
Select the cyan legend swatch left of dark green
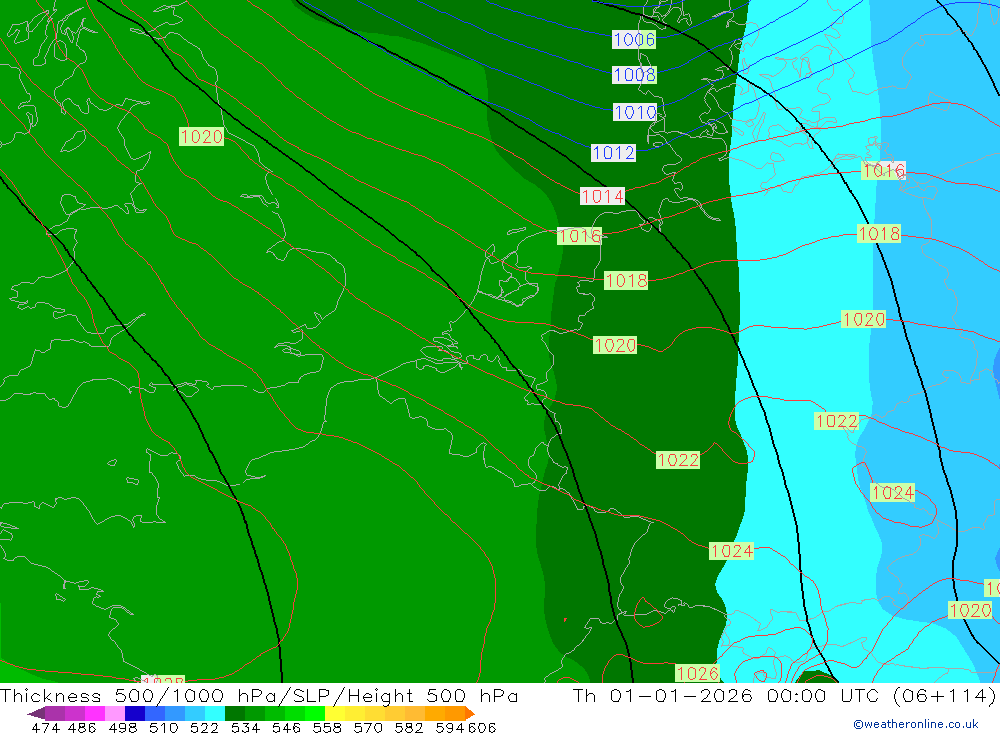(x=215, y=713)
